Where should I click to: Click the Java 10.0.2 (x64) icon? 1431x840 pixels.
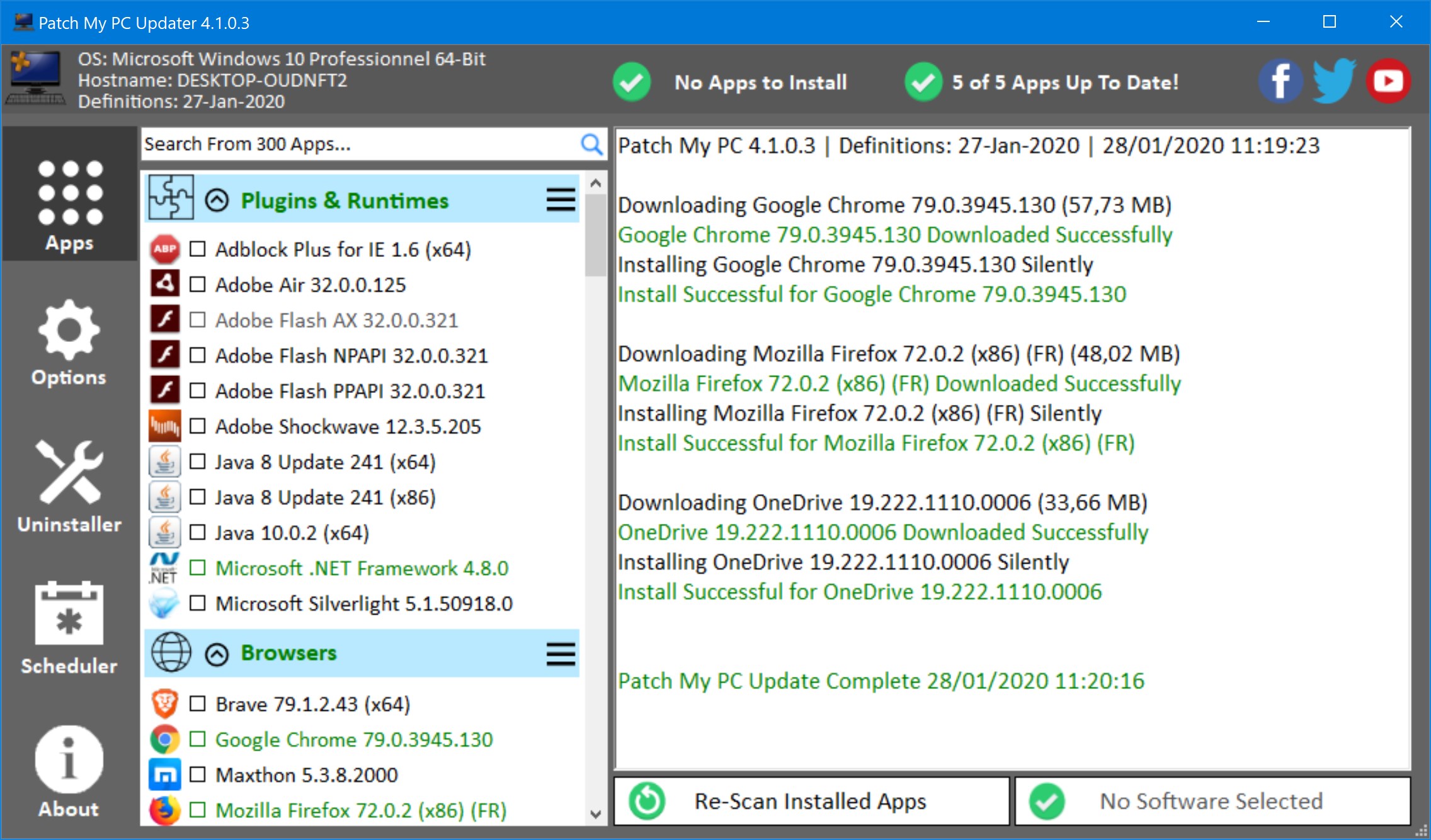[165, 533]
